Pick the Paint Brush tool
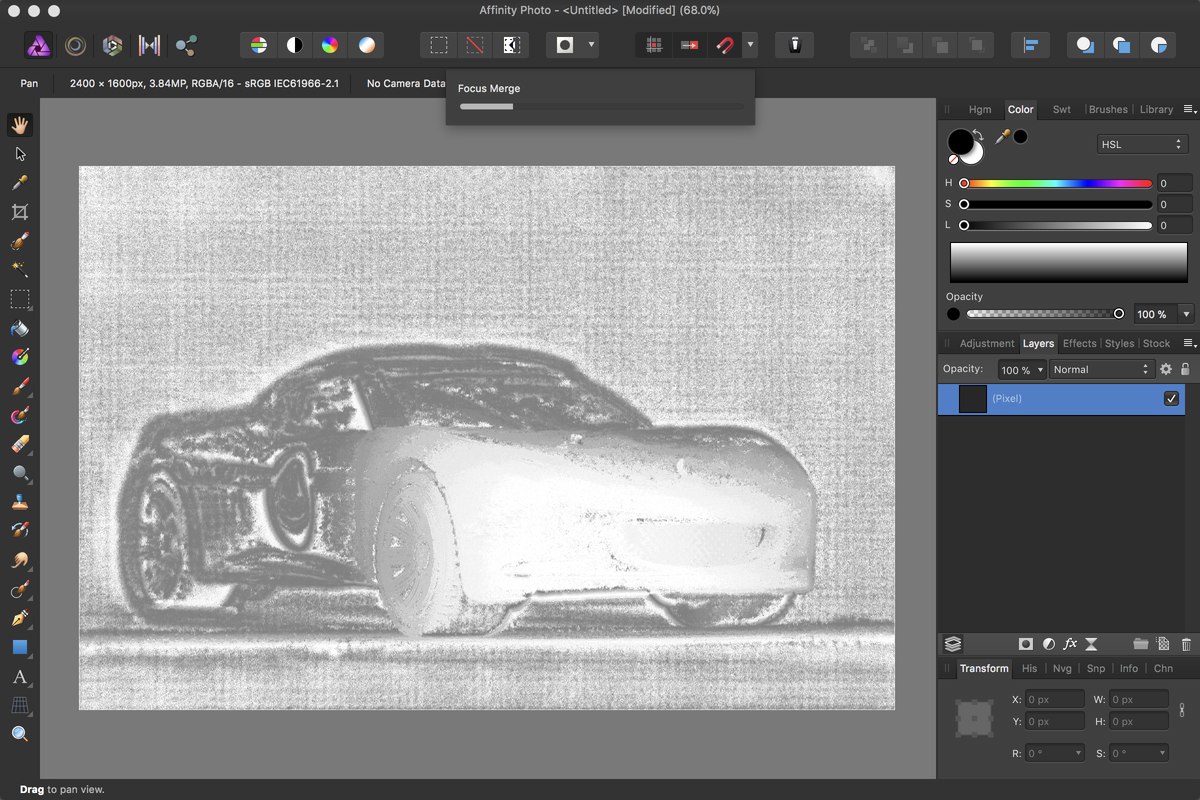 pos(19,386)
